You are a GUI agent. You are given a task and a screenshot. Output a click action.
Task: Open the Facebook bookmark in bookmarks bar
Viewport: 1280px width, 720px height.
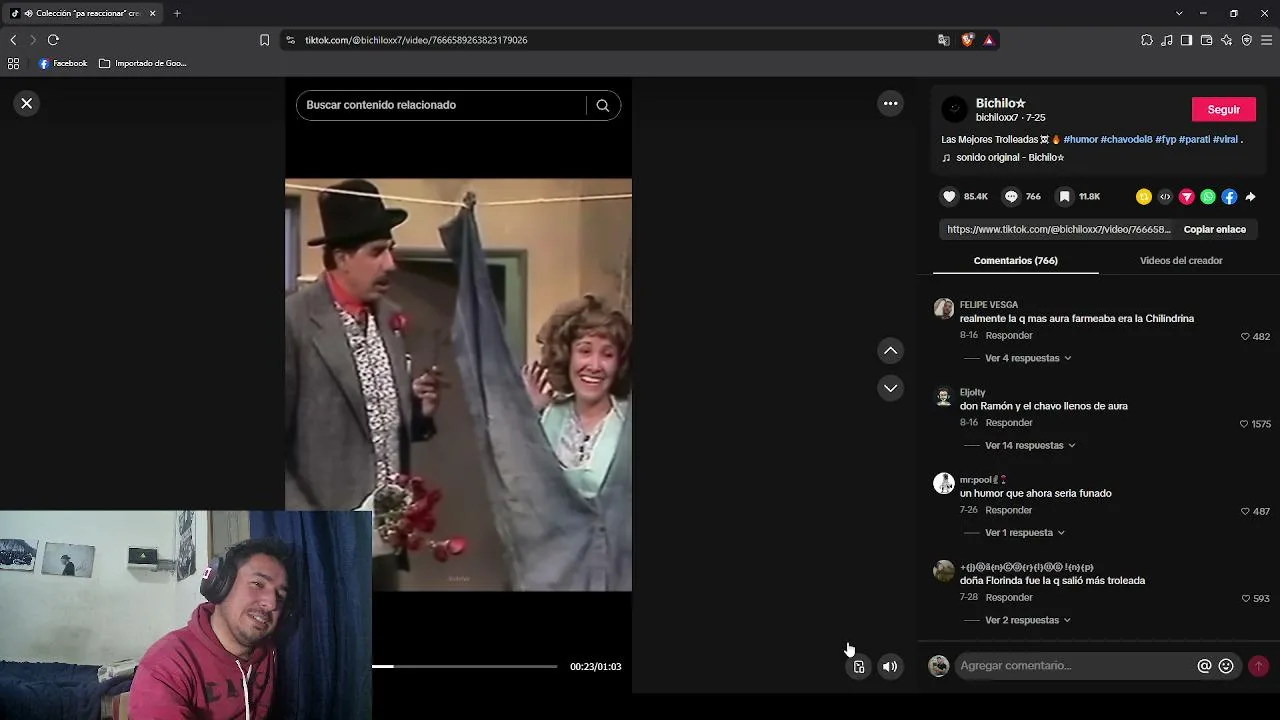[x=63, y=63]
